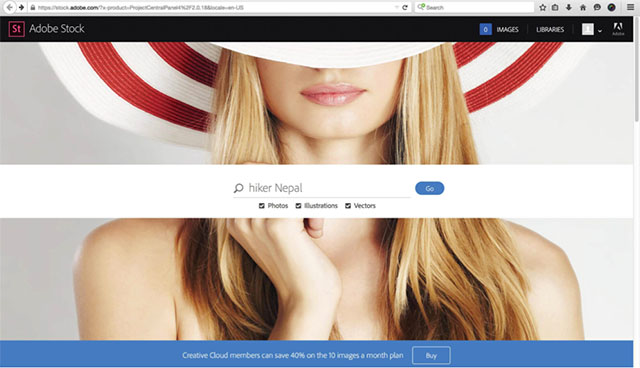
Task: Click the Vectors label text
Action: [x=364, y=206]
